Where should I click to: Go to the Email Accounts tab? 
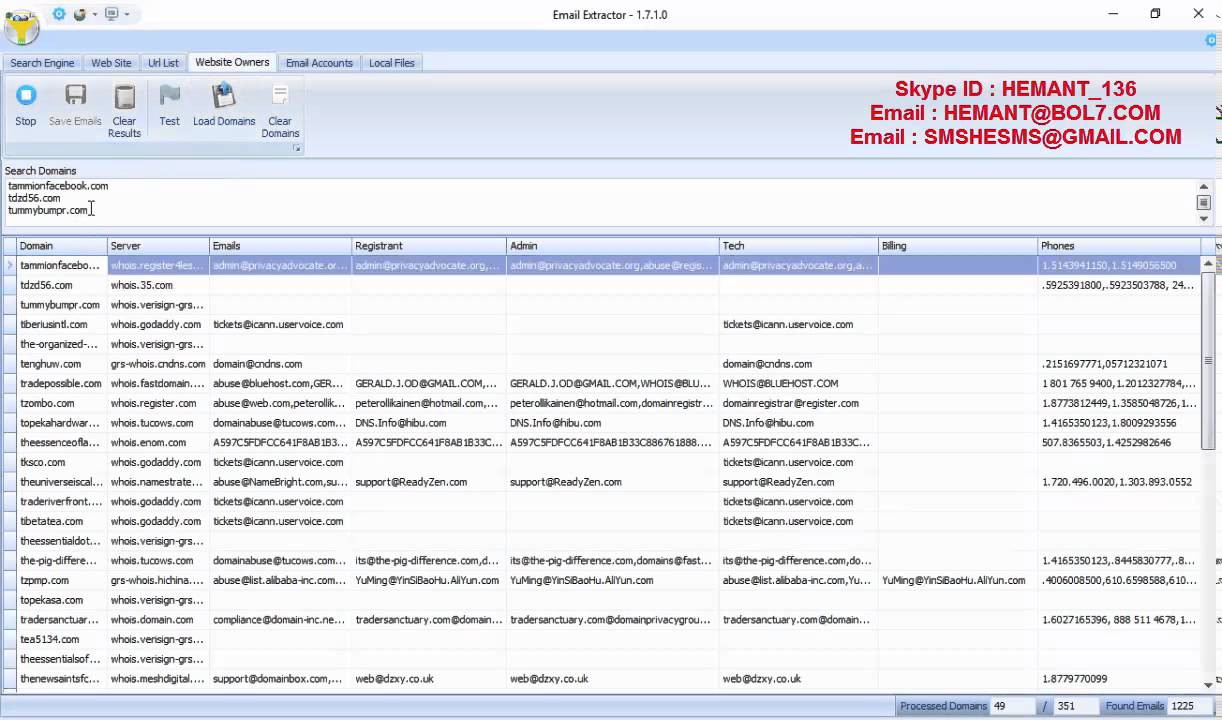coord(319,63)
